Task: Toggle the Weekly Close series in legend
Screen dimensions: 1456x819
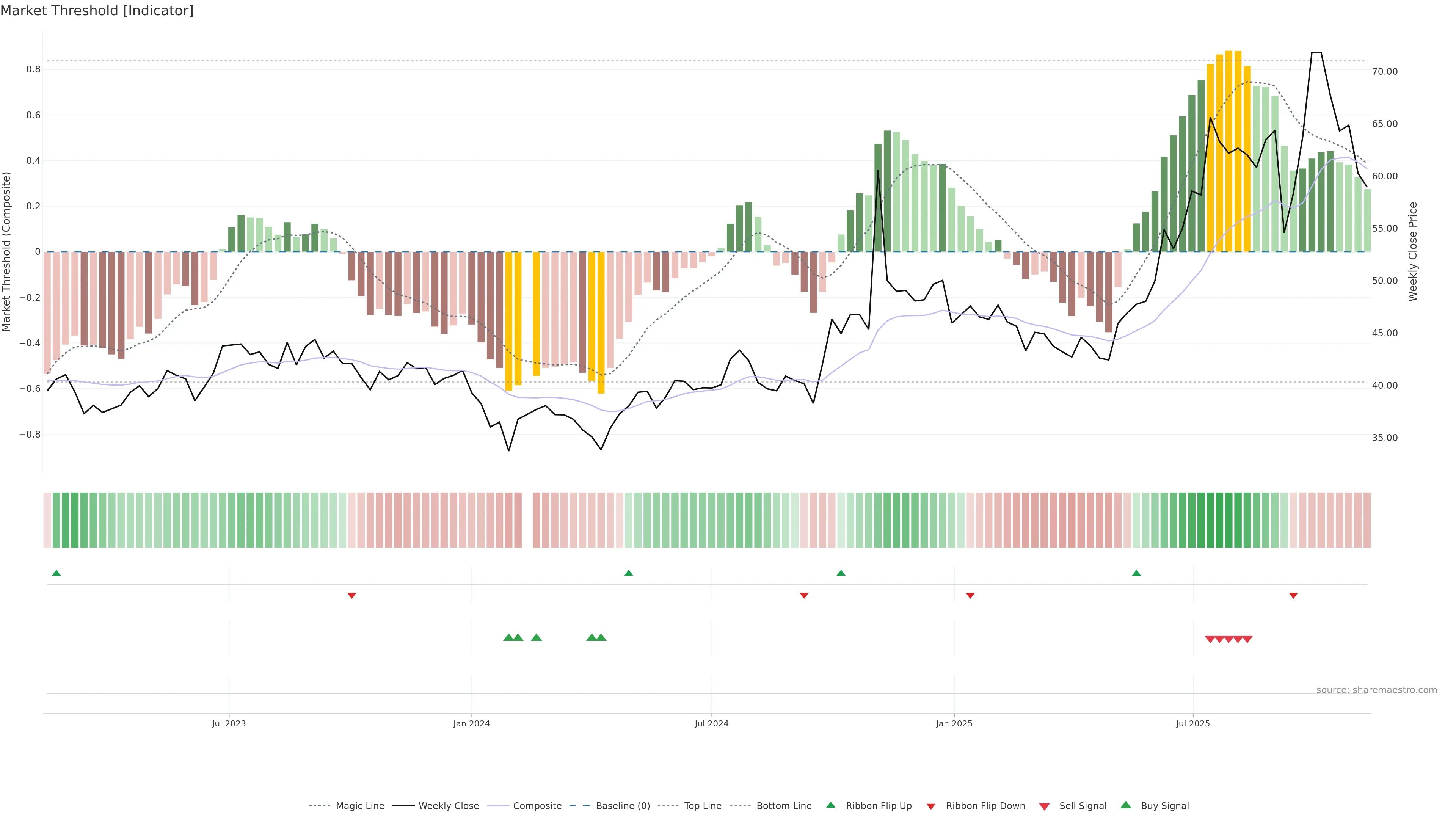Action: coord(448,806)
